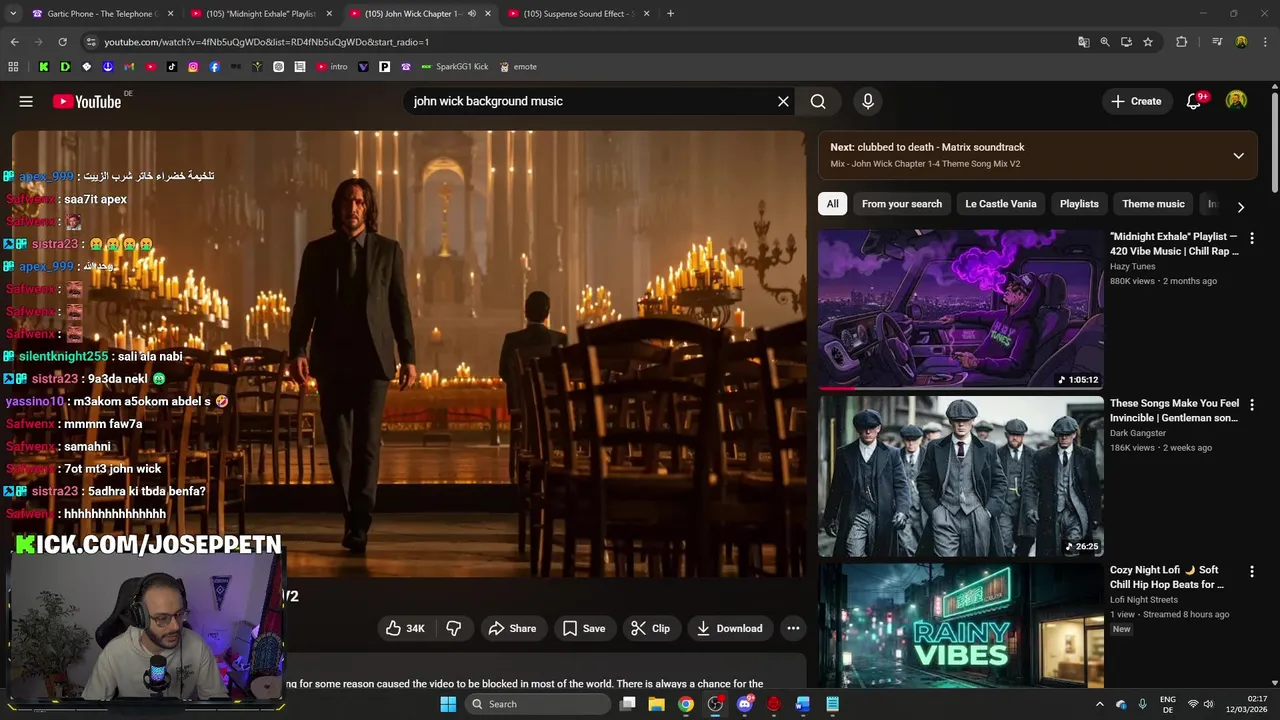Image resolution: width=1280 pixels, height=720 pixels.
Task: Start voice search with the microphone
Action: point(868,101)
